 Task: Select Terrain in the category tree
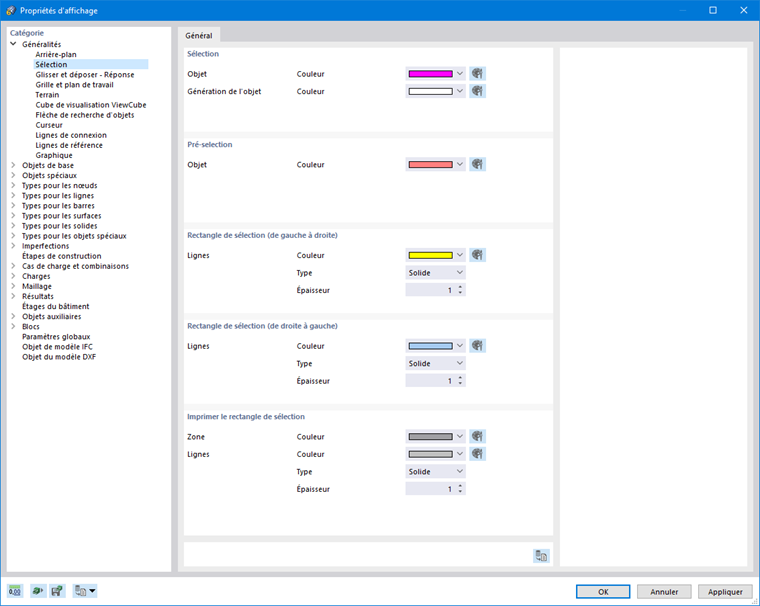(x=47, y=95)
